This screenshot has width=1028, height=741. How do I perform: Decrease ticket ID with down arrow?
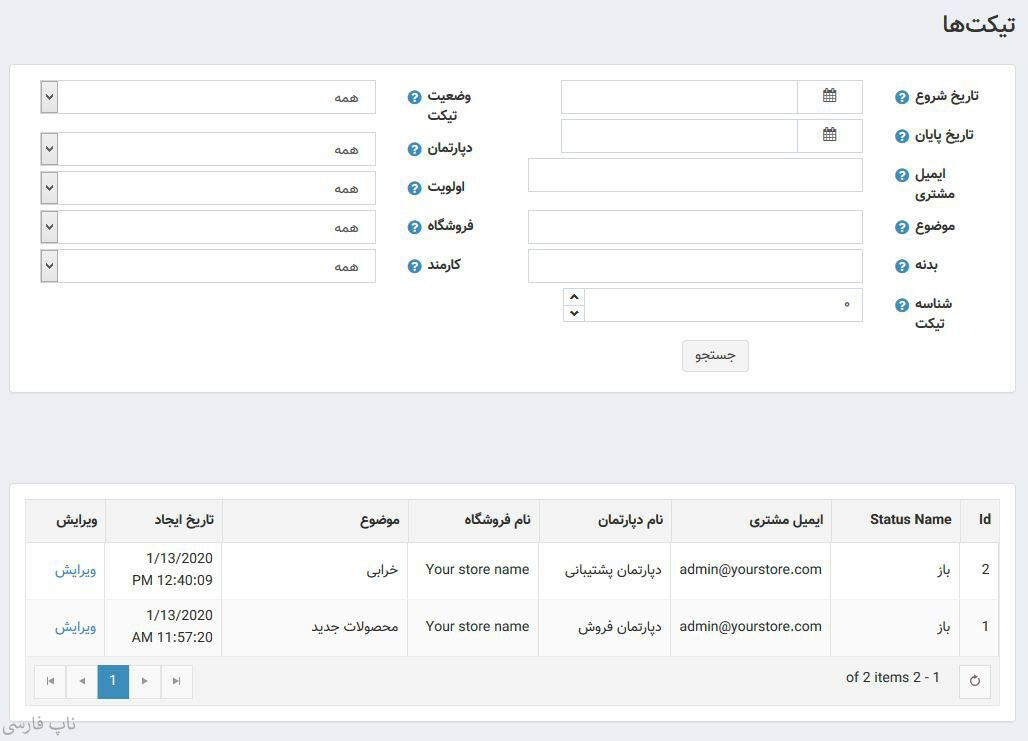click(x=573, y=313)
